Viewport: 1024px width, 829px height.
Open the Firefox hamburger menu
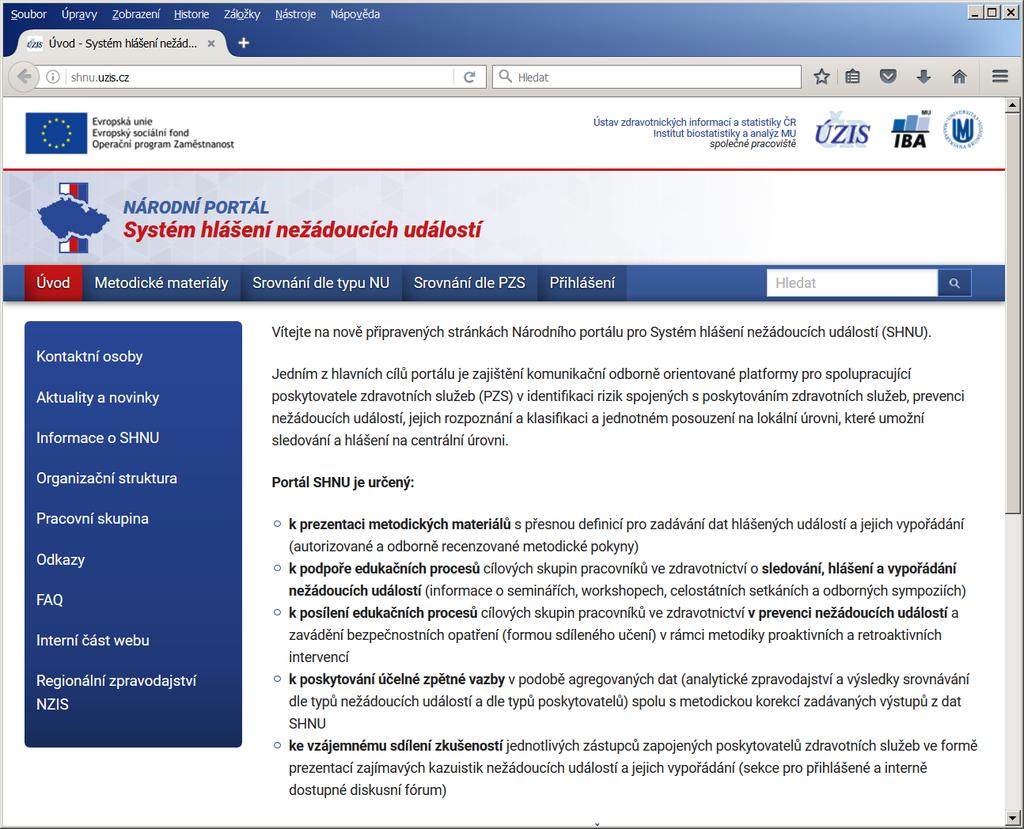click(1000, 76)
